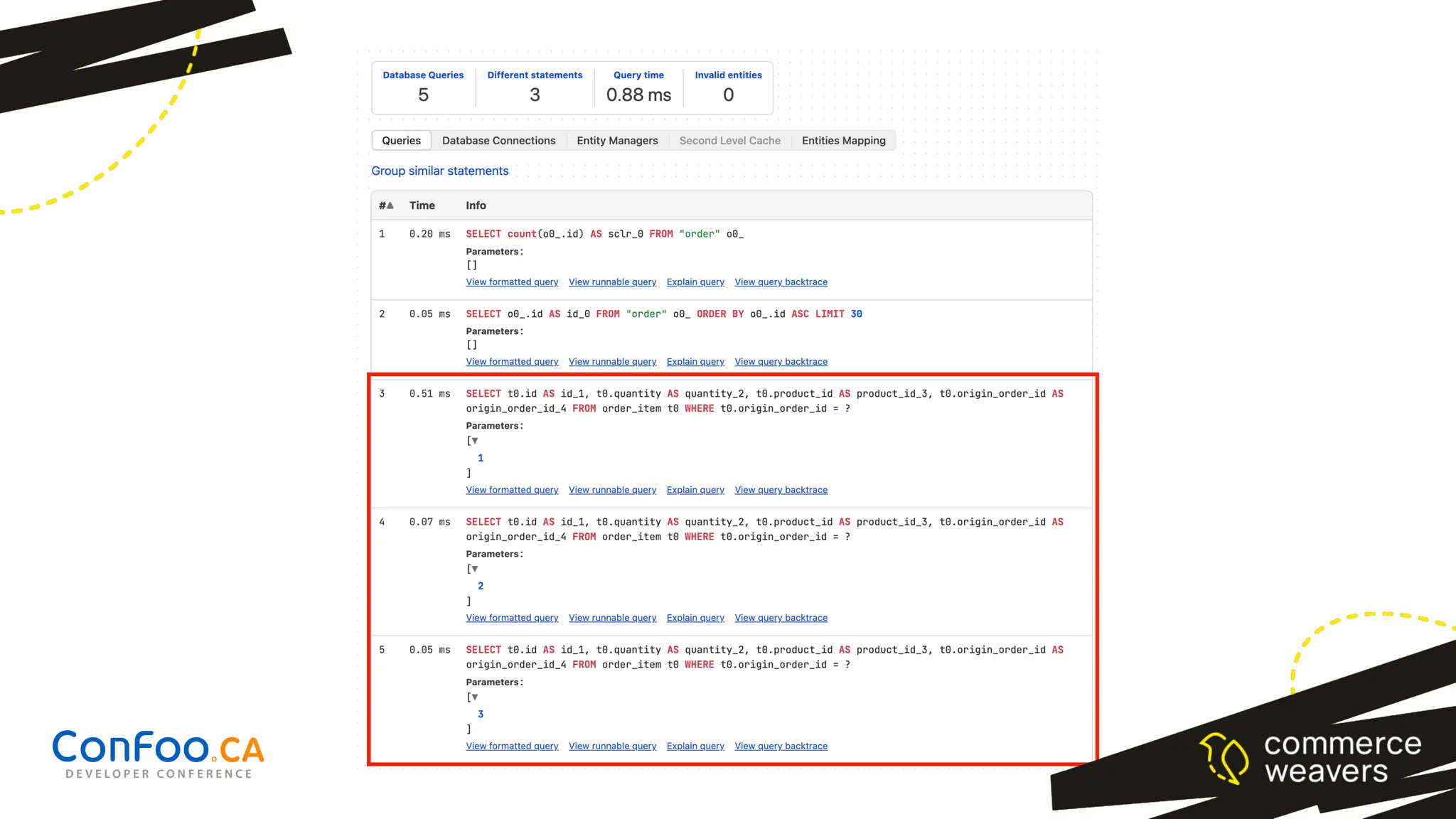The width and height of the screenshot is (1456, 819).
Task: Collapse parameters triangle in query 3
Action: coord(475,441)
